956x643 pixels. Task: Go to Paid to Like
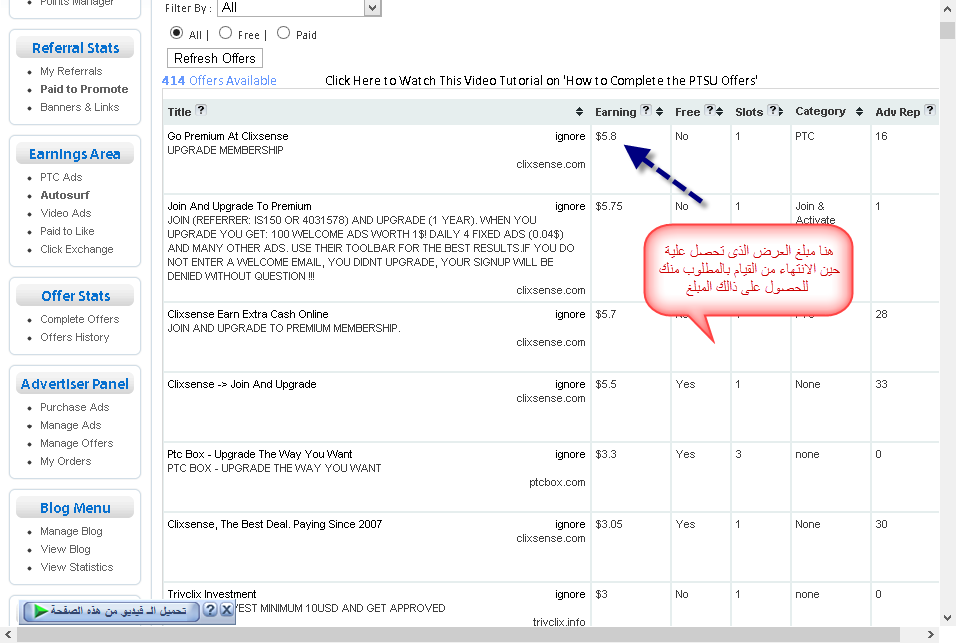(x=67, y=231)
